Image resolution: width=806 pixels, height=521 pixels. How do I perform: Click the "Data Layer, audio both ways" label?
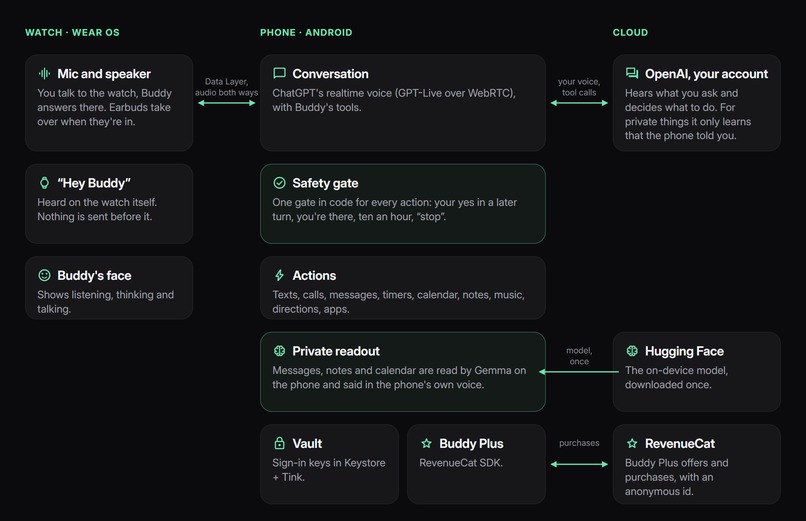click(227, 87)
